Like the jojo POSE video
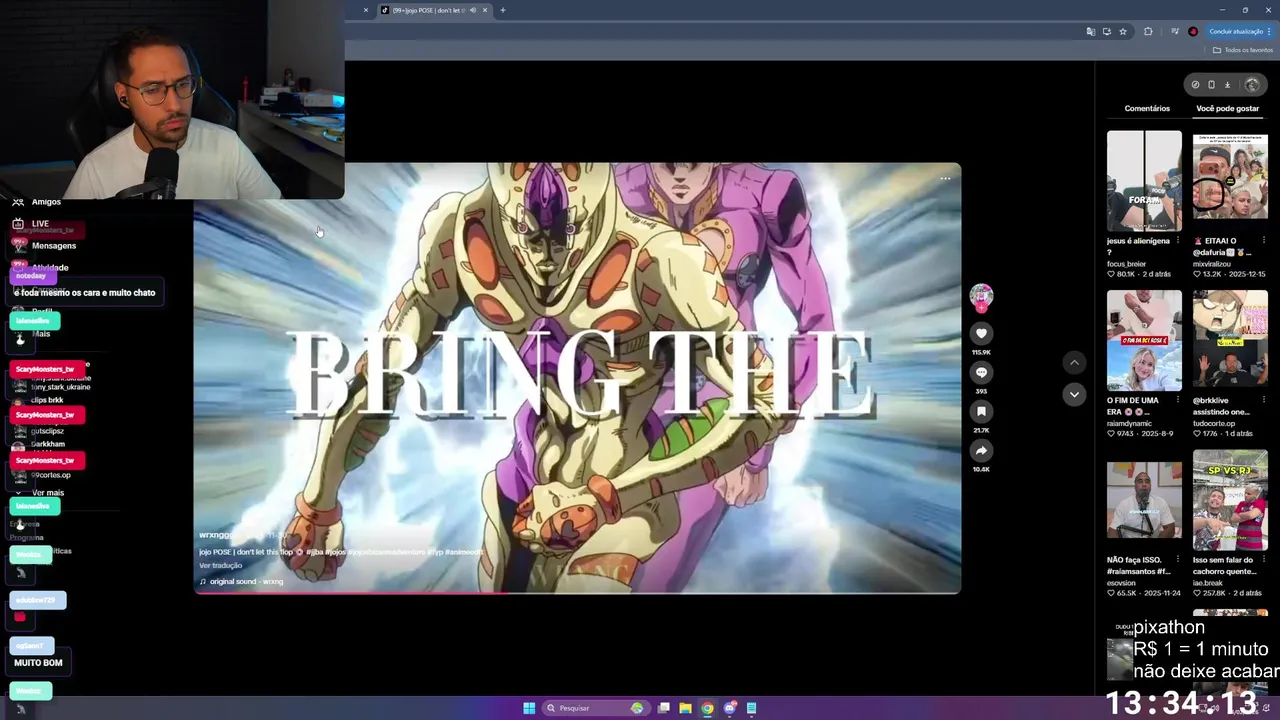The width and height of the screenshot is (1280, 720). (981, 333)
